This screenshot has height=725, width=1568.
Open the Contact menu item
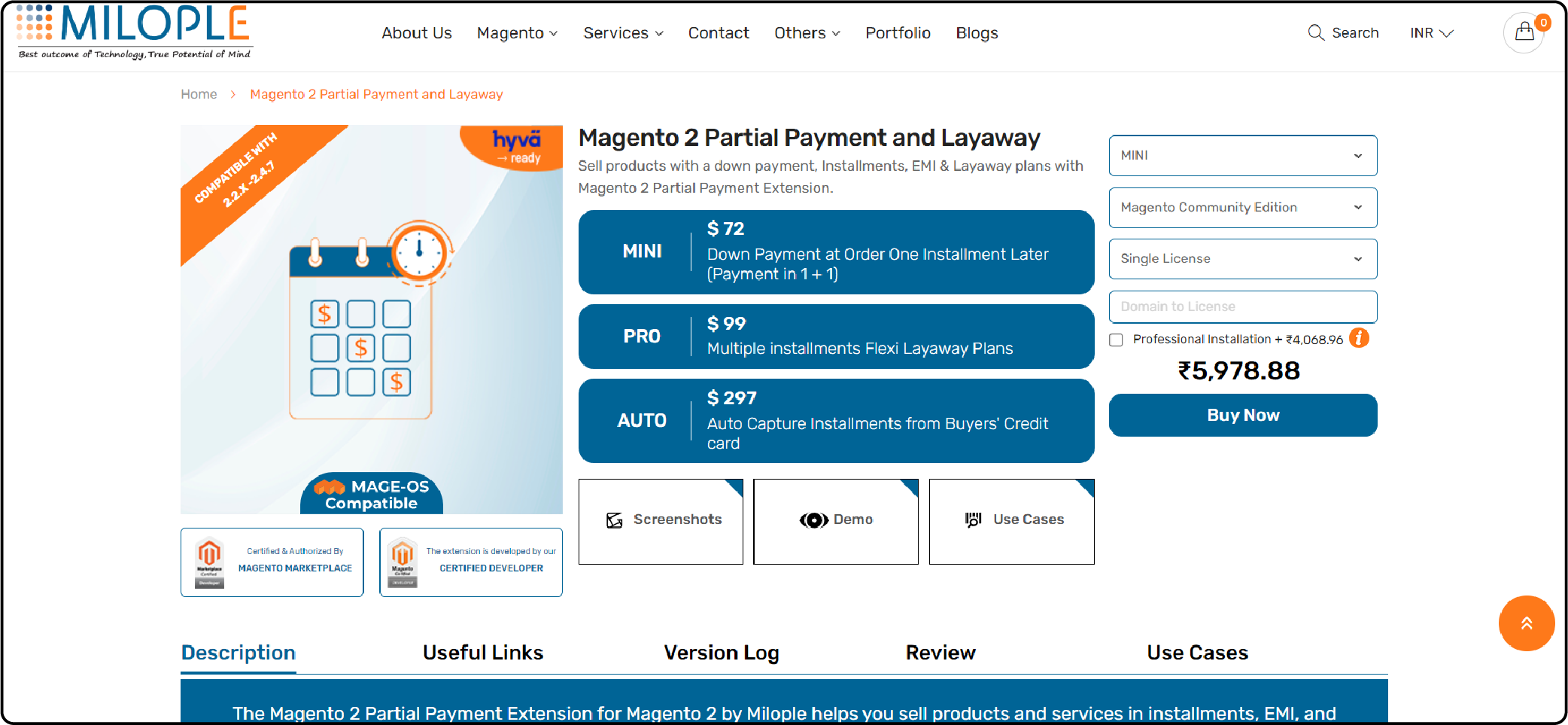point(719,33)
